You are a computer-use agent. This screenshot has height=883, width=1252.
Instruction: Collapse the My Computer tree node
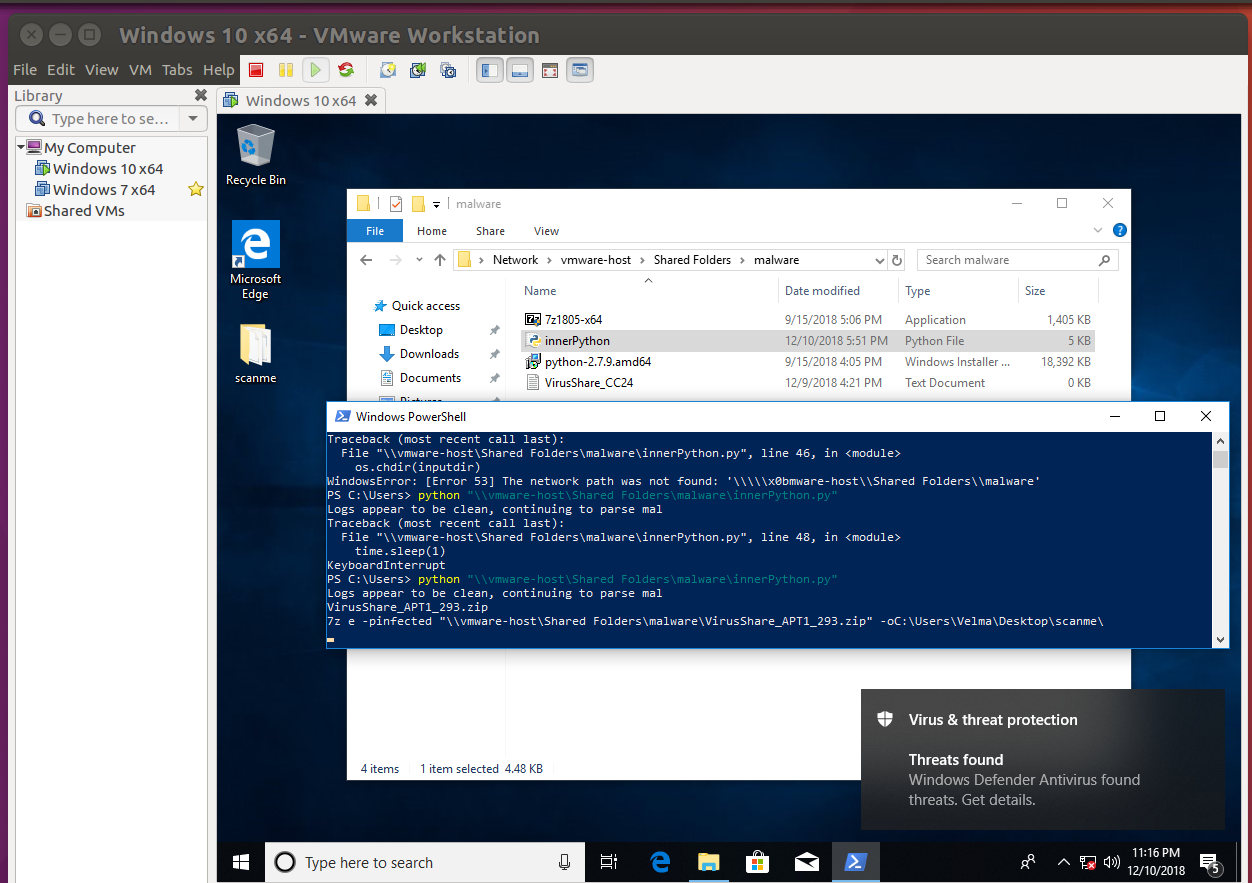pos(21,147)
